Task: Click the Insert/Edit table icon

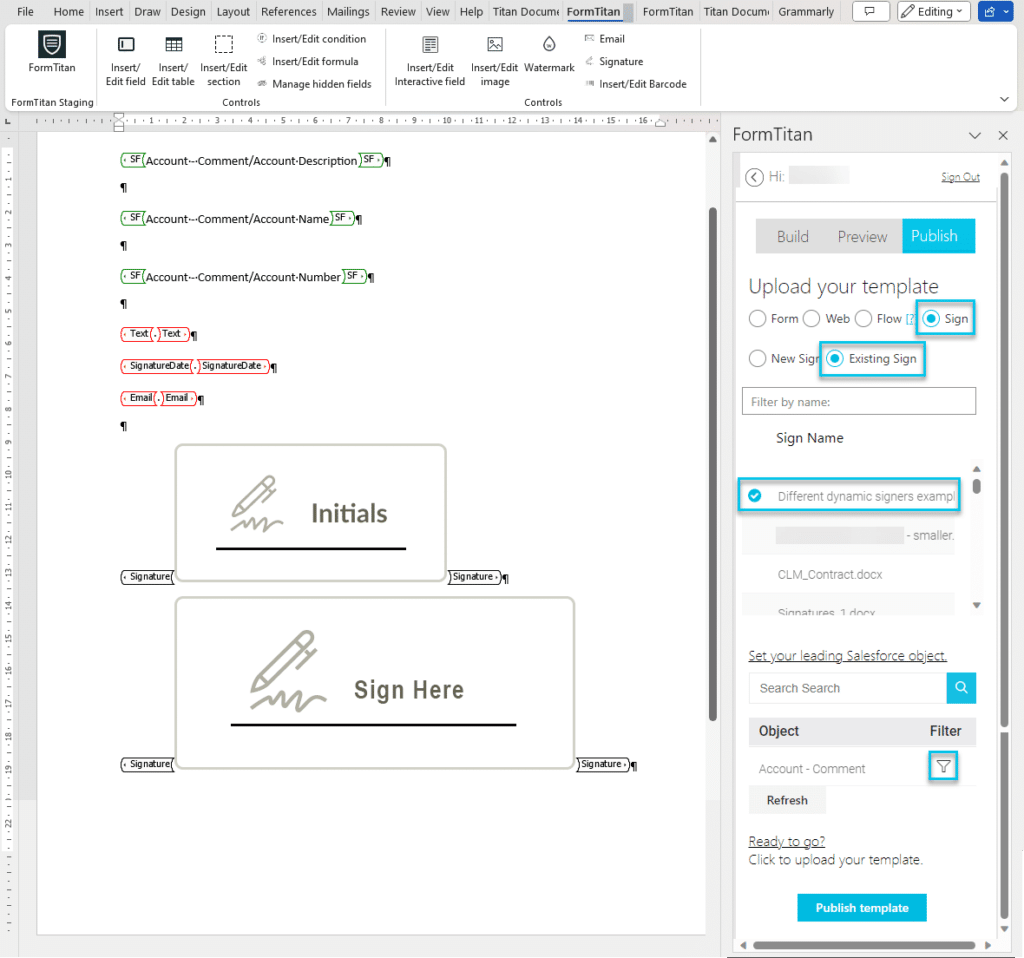Action: (x=174, y=46)
